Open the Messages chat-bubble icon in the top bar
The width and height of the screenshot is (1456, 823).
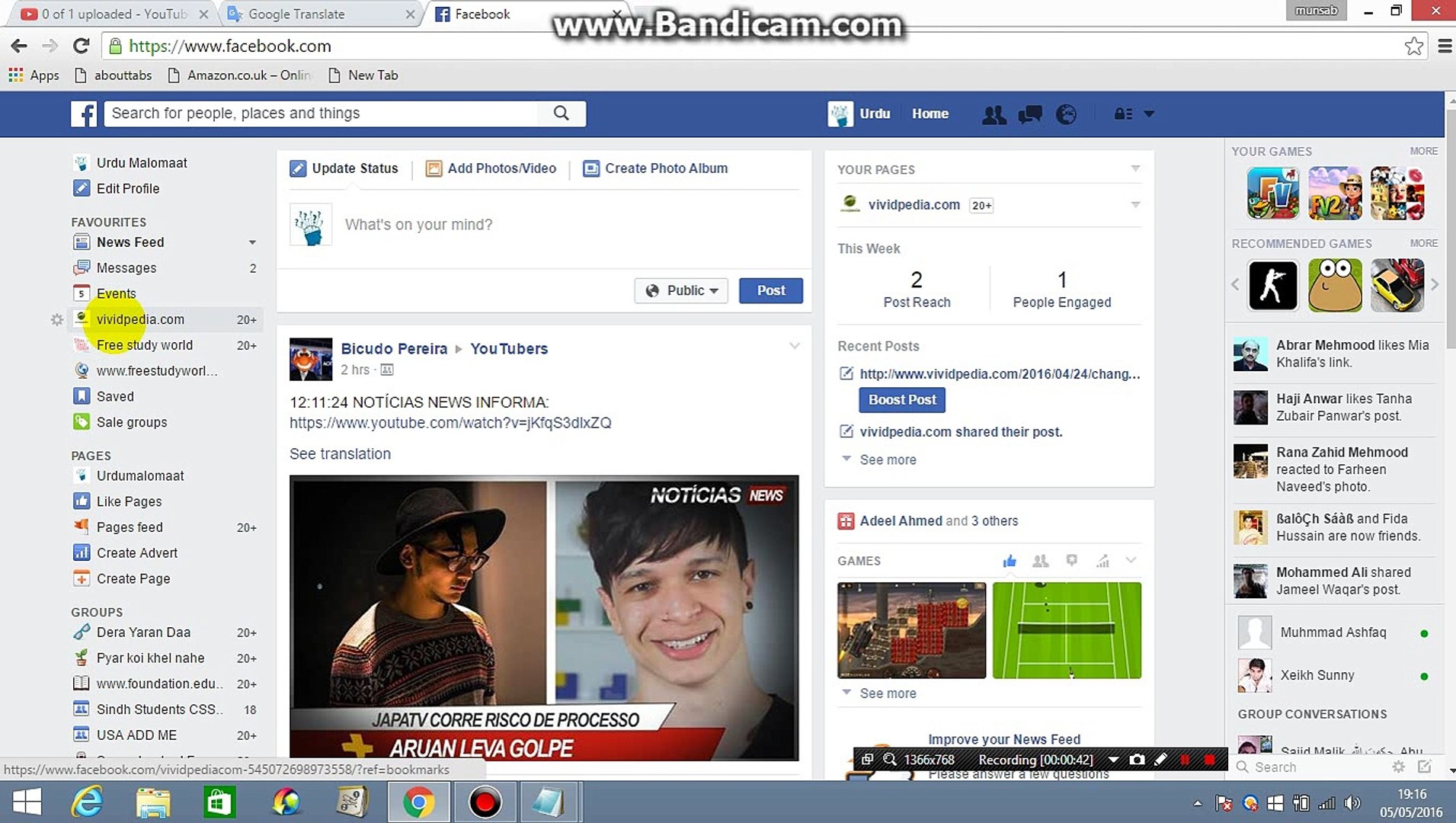(x=1030, y=114)
